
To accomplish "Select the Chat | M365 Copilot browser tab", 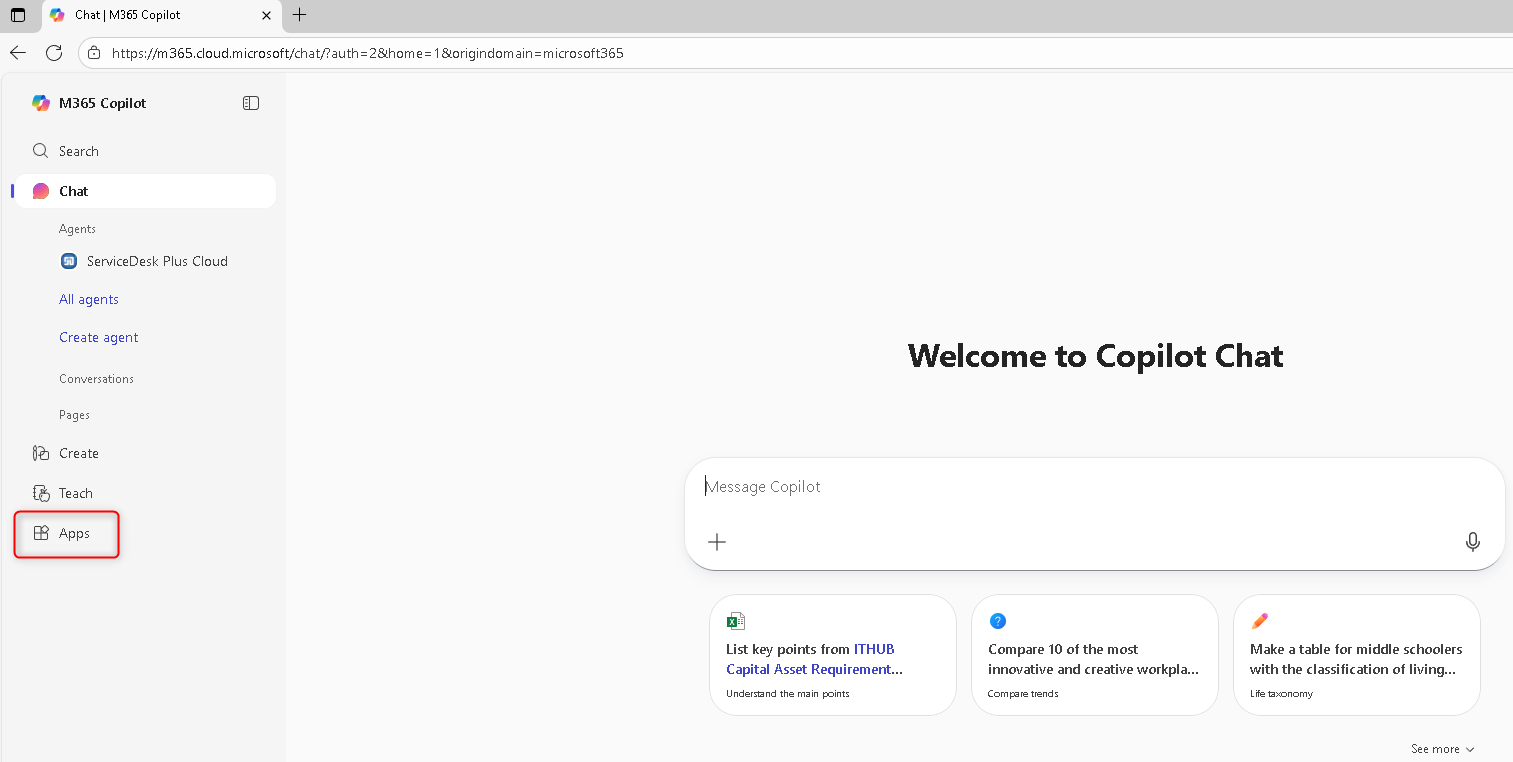I will tap(161, 15).
